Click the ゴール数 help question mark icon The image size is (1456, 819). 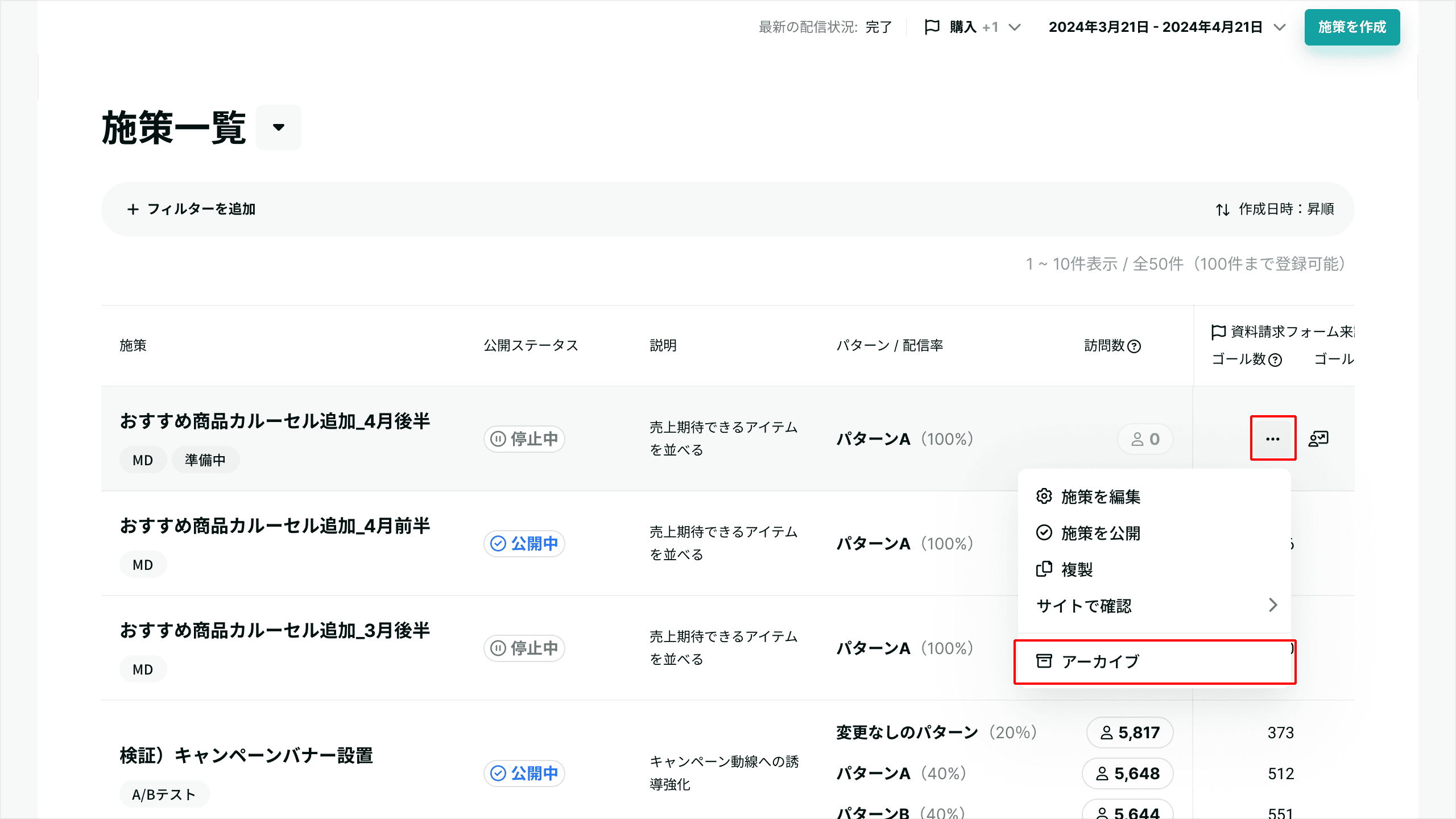click(x=1276, y=359)
